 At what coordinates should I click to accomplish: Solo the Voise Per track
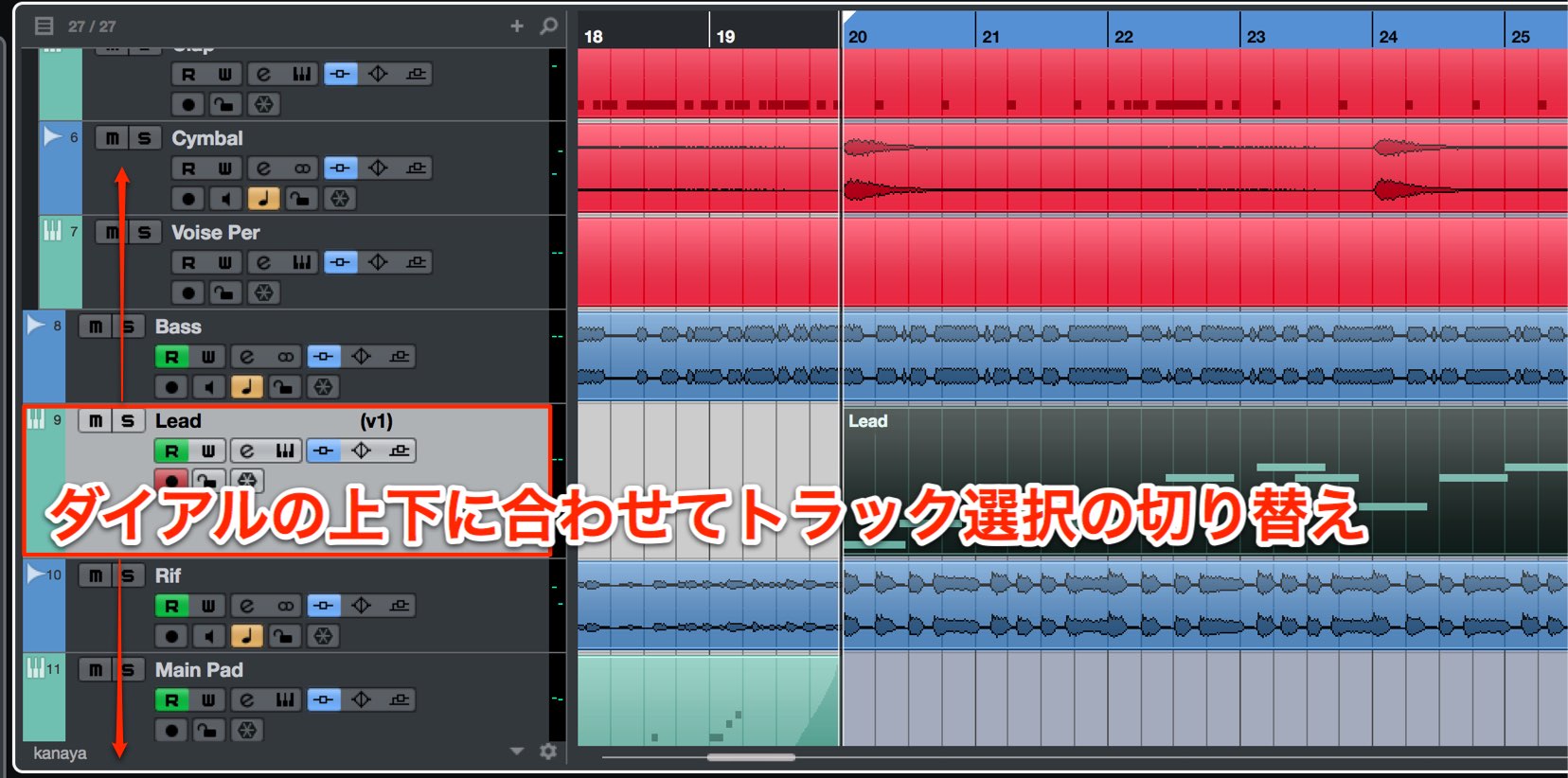pyautogui.click(x=144, y=232)
